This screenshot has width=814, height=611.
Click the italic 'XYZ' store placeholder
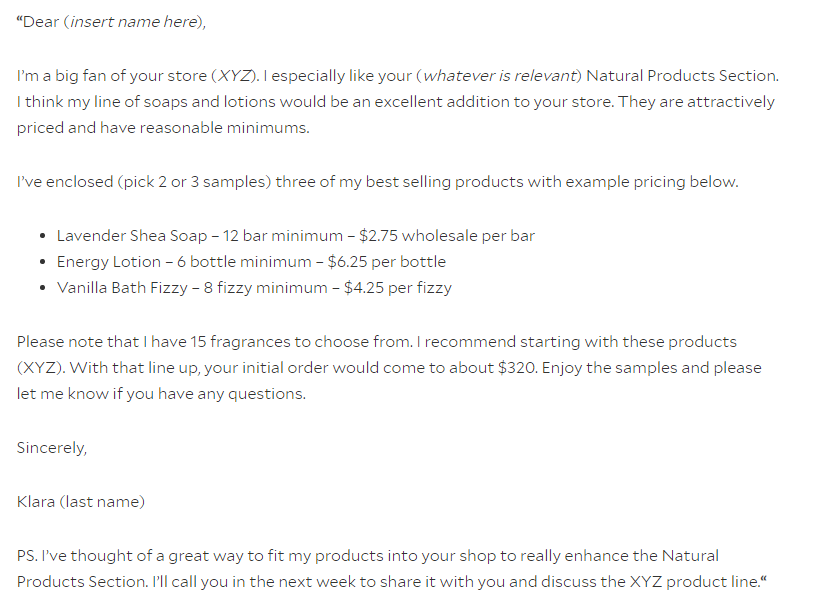(x=234, y=76)
